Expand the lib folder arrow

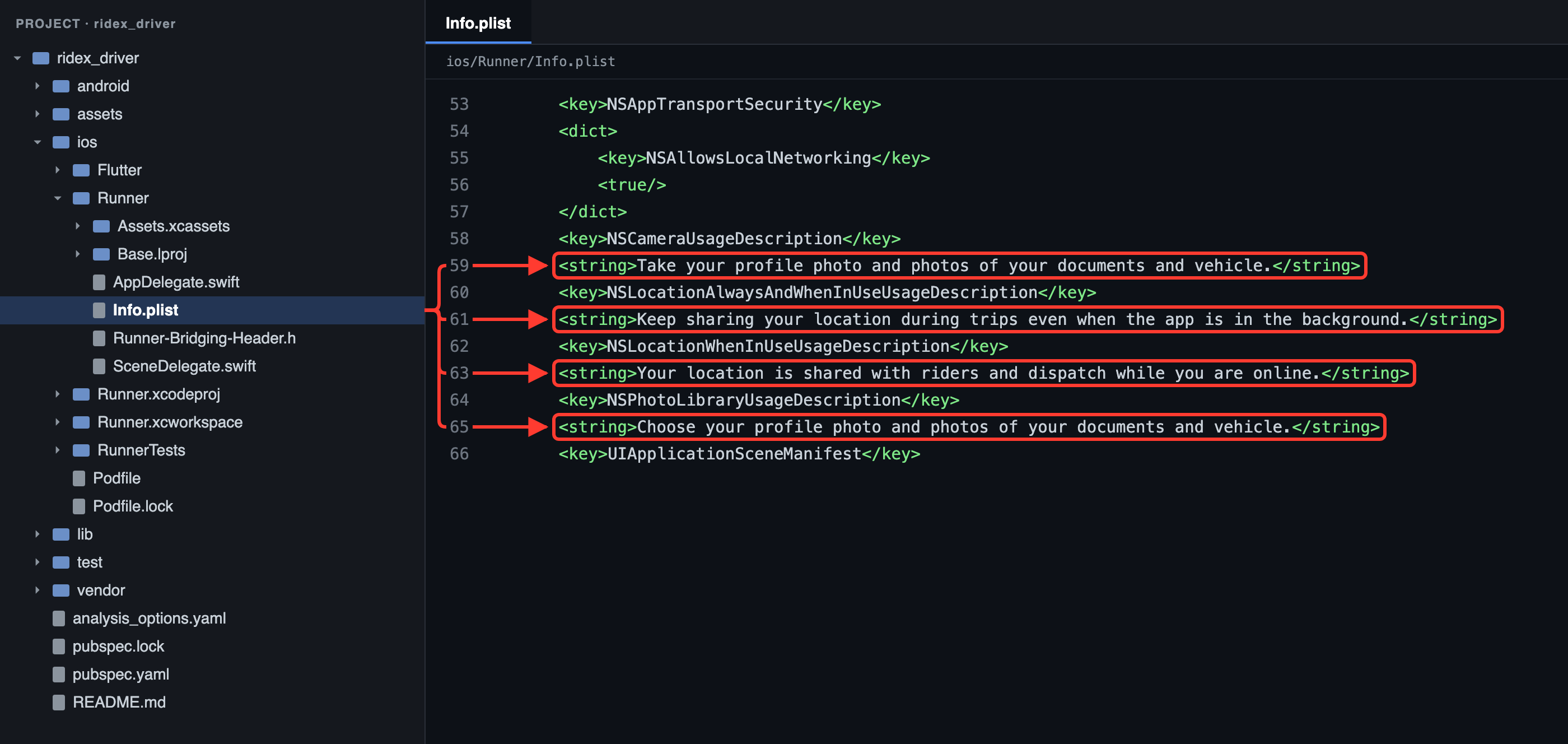[x=38, y=534]
